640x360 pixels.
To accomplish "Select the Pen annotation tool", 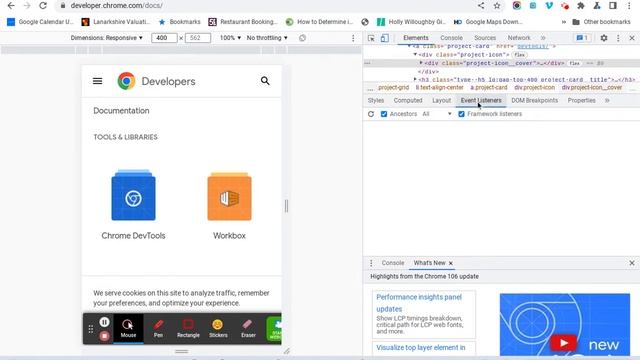I will point(158,329).
